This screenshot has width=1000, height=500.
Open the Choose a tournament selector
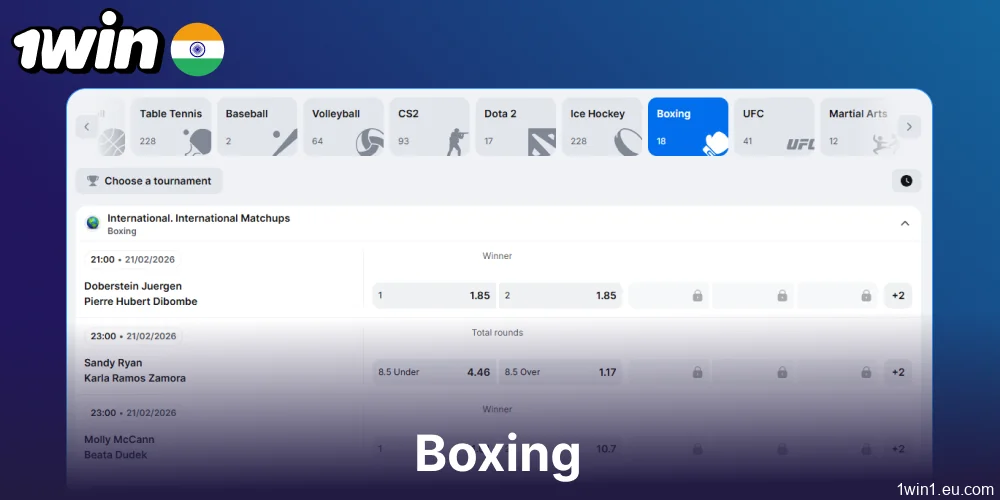pos(149,181)
